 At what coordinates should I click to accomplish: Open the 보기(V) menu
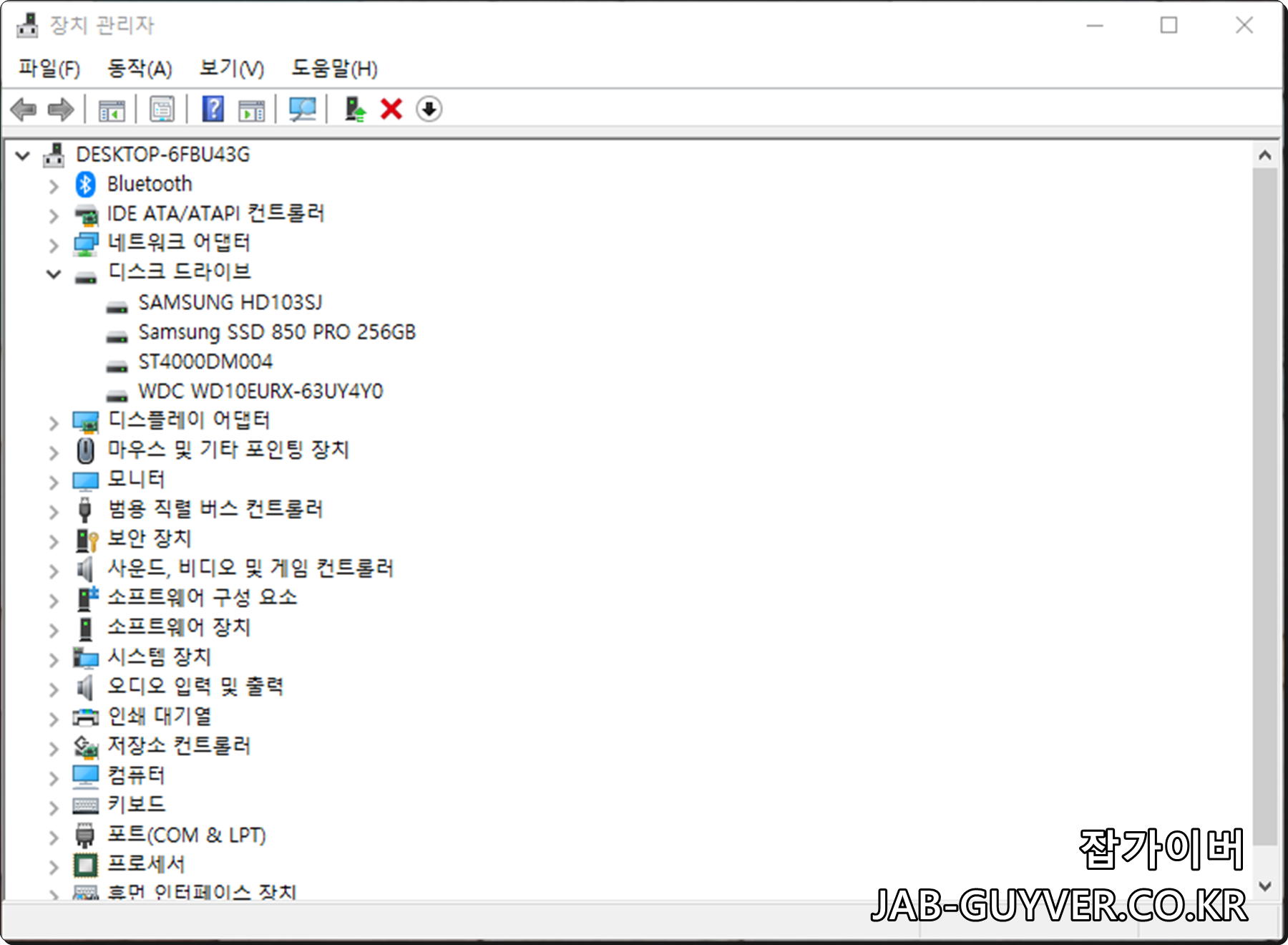pos(230,69)
